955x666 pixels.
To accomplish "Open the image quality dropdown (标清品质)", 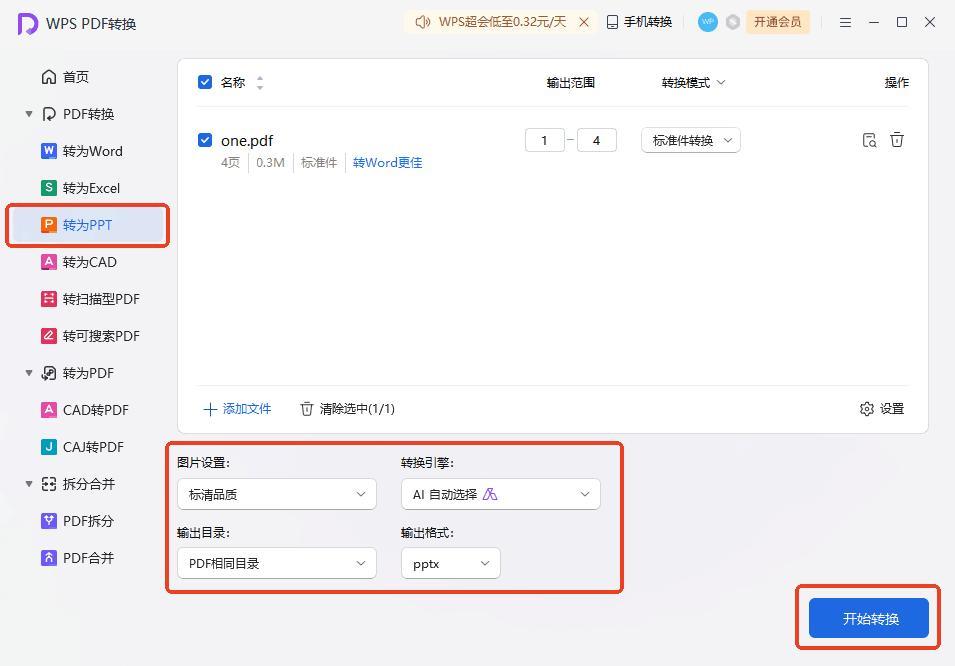I will click(x=276, y=494).
